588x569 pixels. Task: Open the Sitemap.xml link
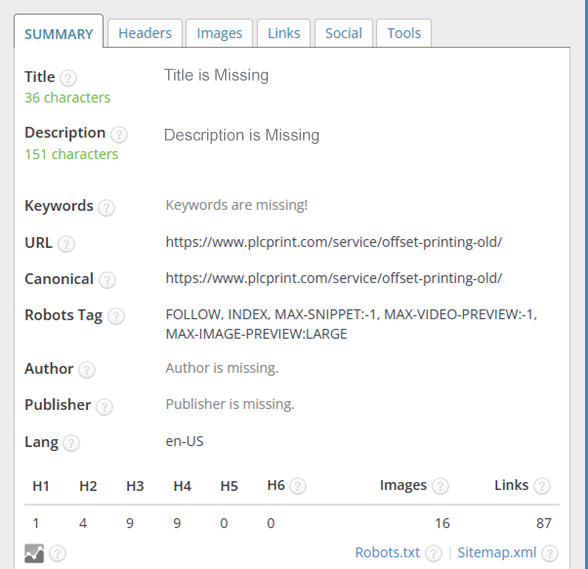(x=497, y=552)
